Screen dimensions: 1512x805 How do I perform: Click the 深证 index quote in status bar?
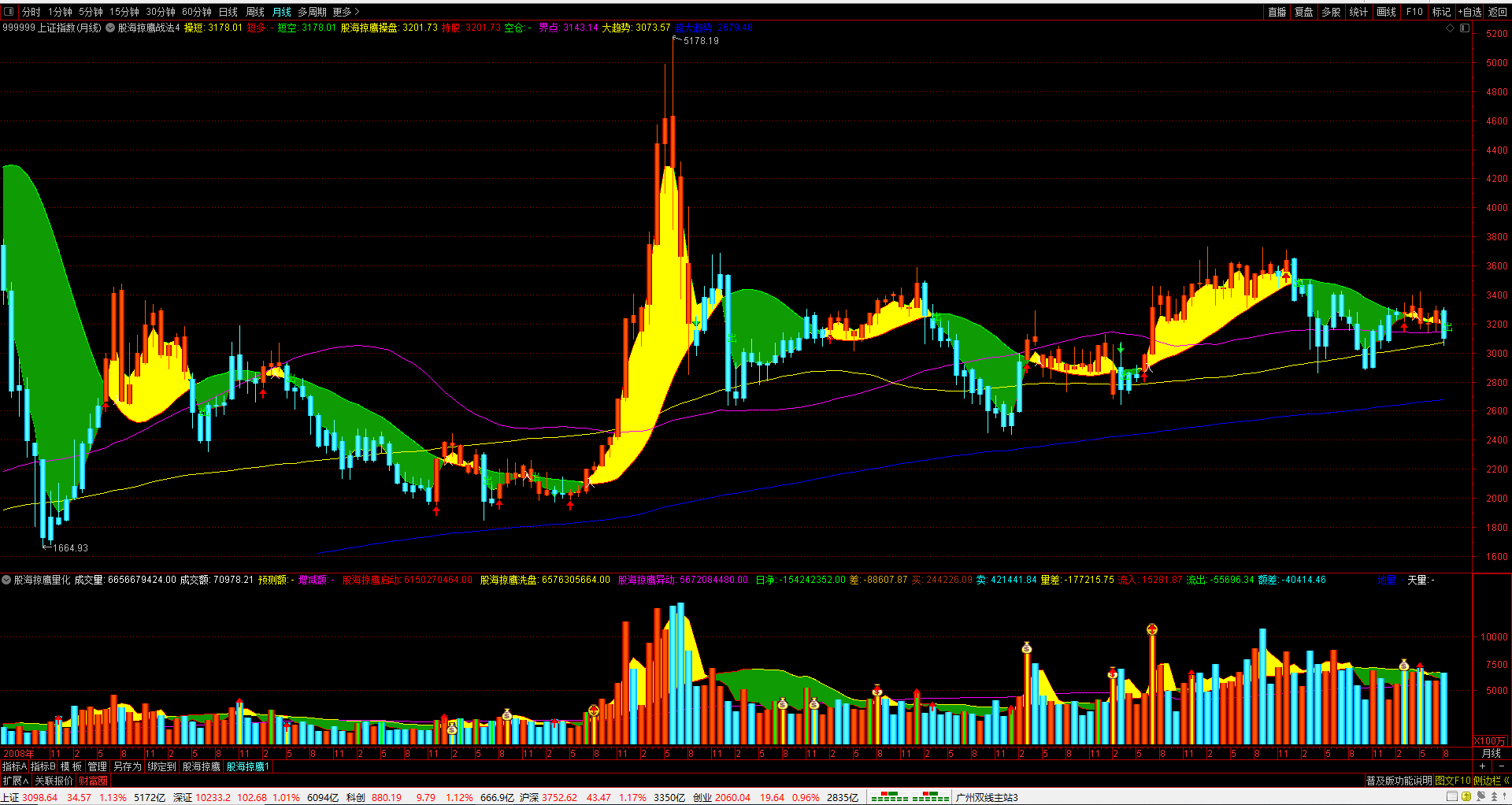(256, 797)
